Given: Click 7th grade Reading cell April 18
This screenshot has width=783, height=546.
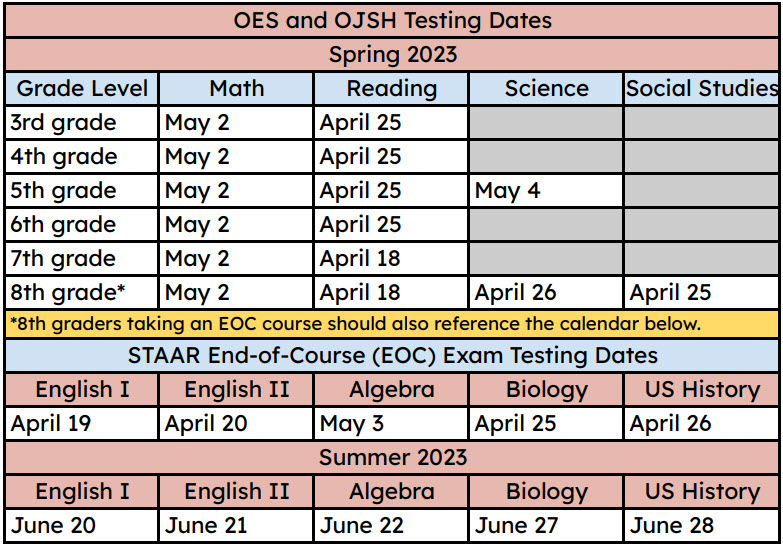Looking at the screenshot, I should click(391, 258).
